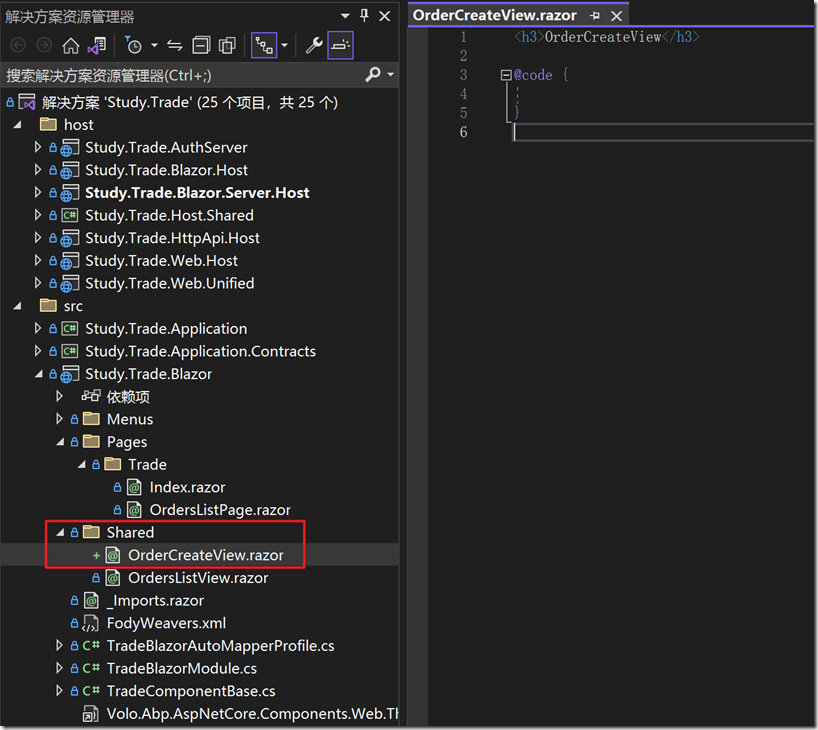818x730 pixels.
Task: Select Study.Trade.Blazor.Host project
Action: 166,170
